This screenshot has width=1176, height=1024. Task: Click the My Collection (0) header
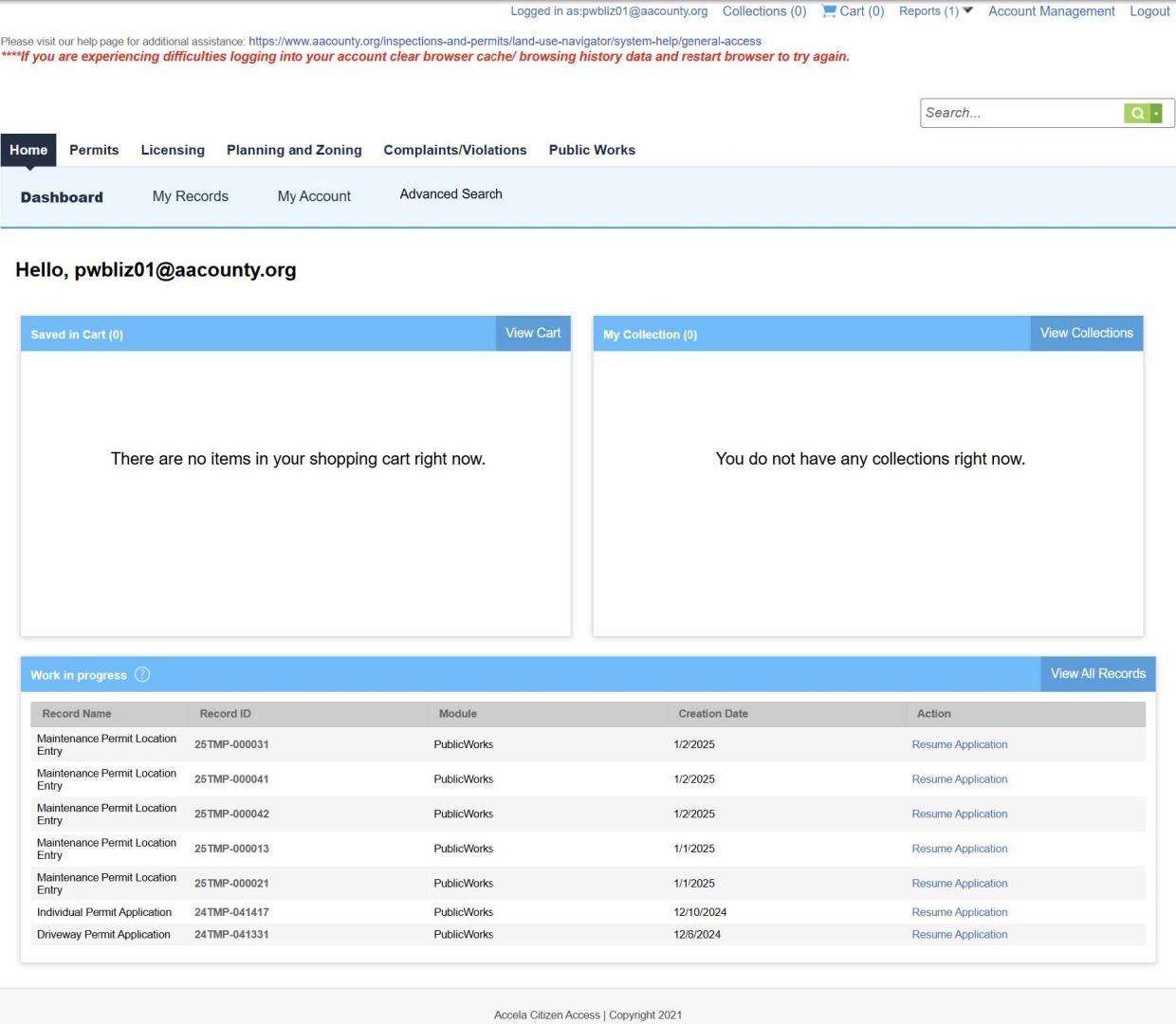pyautogui.click(x=651, y=335)
